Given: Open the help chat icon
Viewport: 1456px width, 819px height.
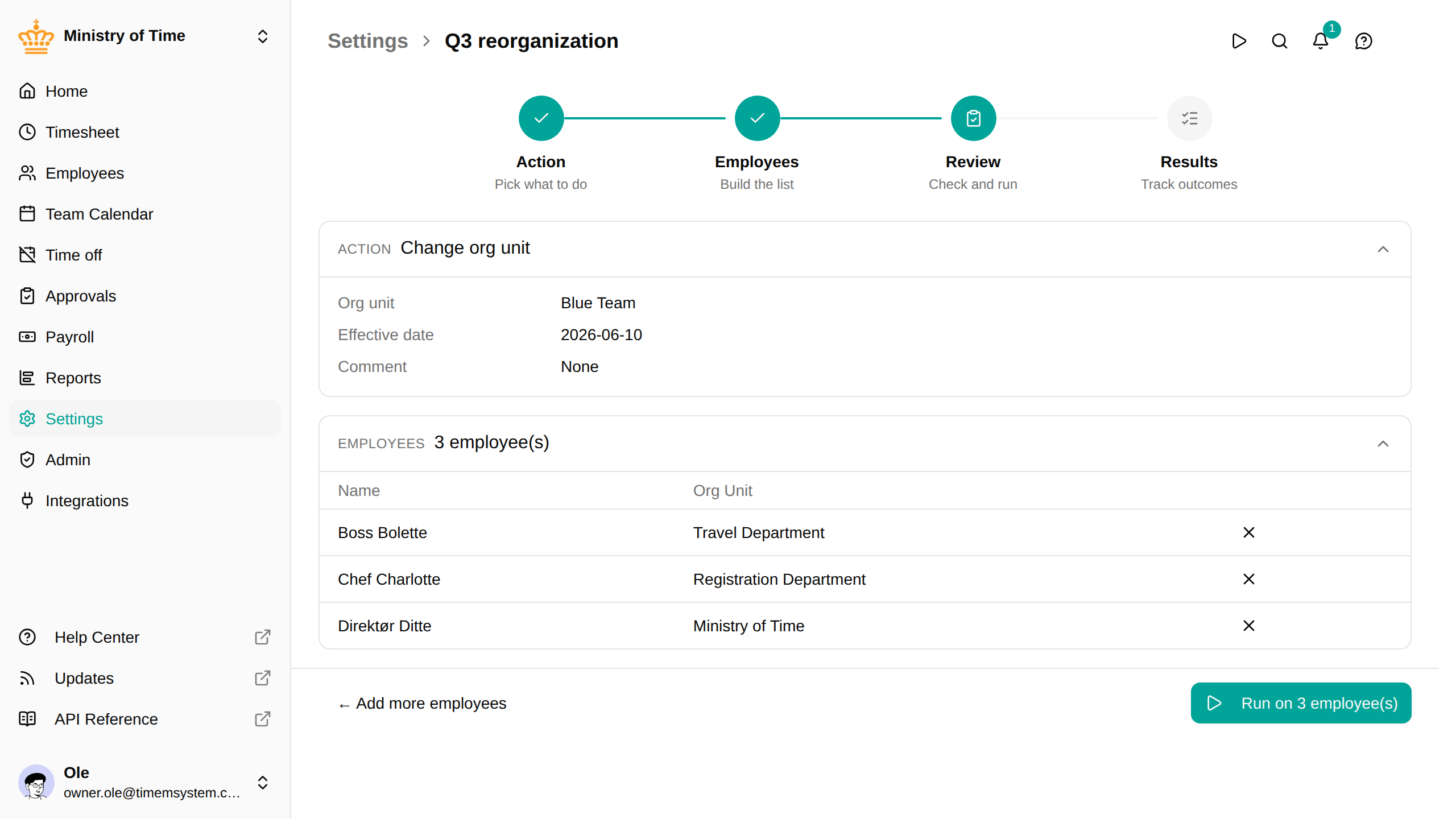Looking at the screenshot, I should [1364, 41].
